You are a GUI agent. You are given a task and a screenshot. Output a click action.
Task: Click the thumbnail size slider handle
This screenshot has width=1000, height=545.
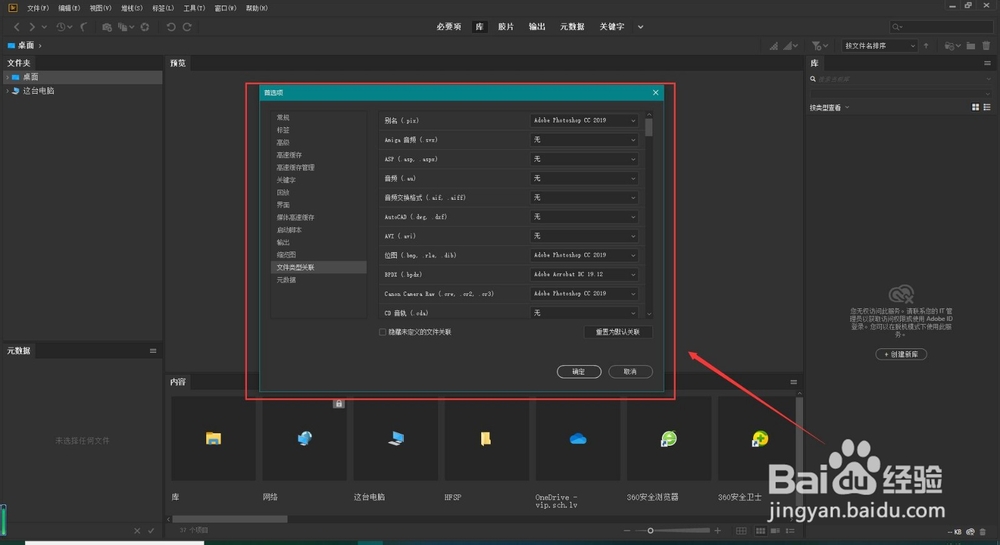[x=650, y=530]
